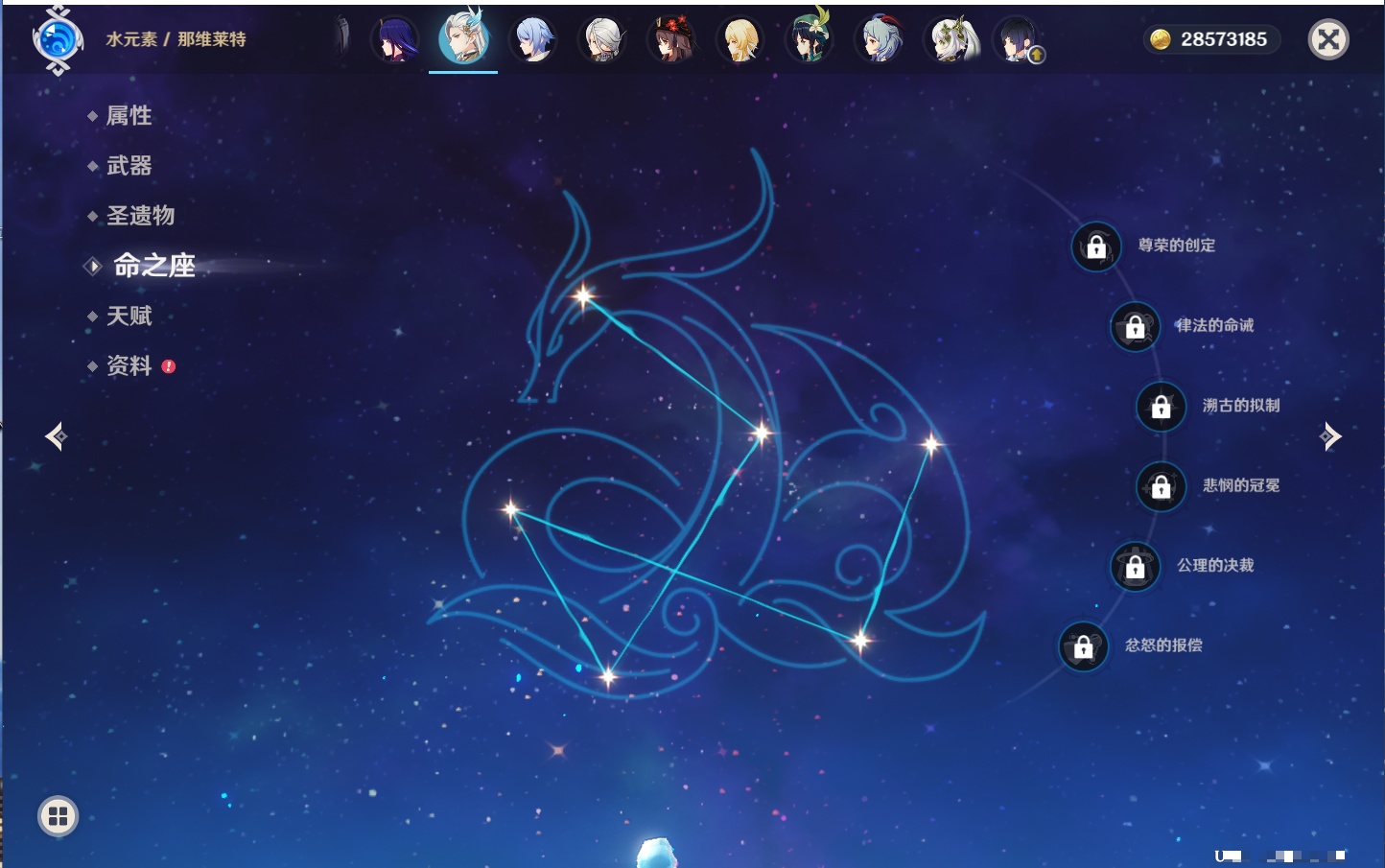
Task: Click the lock icon for 悲悯的冠冕
Action: 1161,486
